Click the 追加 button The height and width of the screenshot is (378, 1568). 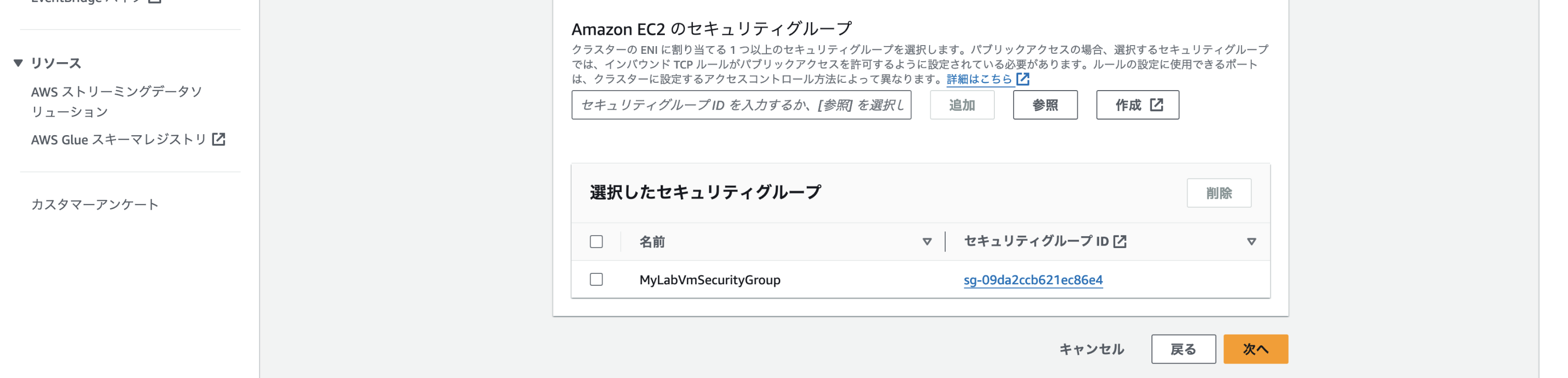[x=962, y=105]
